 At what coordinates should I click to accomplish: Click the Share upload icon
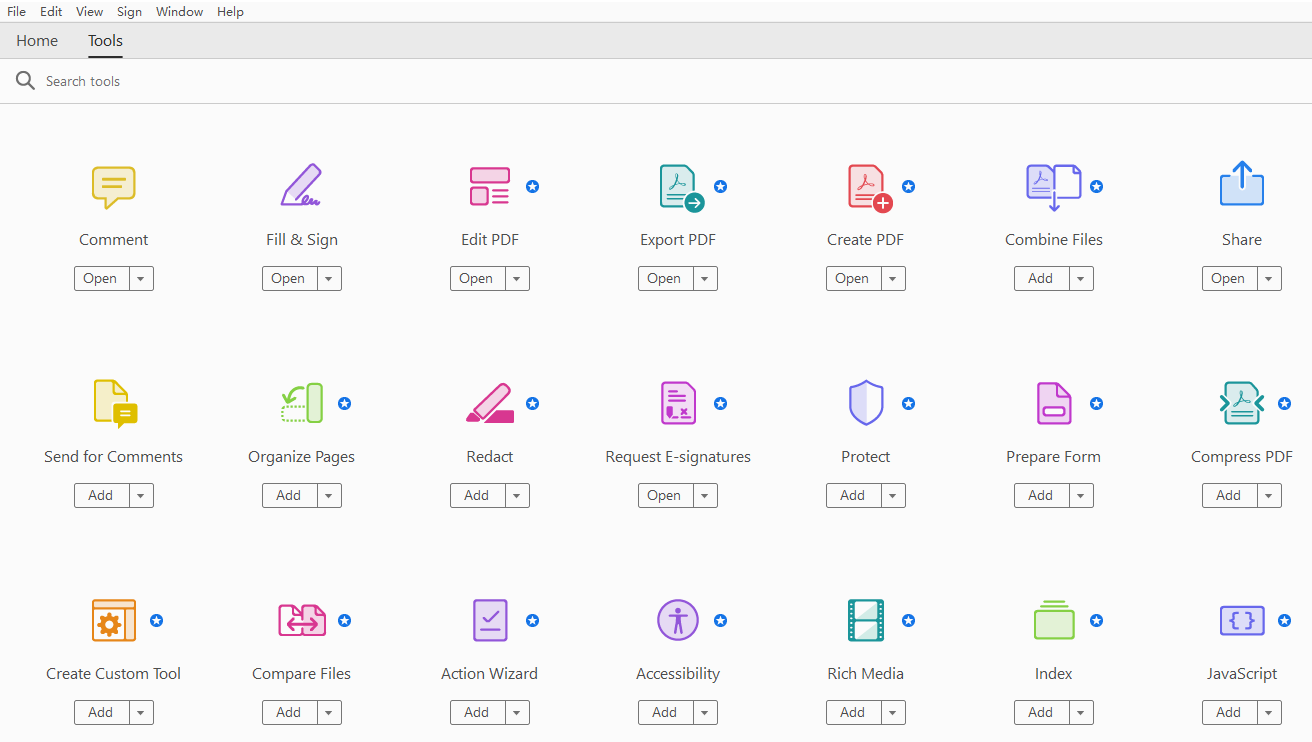(x=1242, y=184)
